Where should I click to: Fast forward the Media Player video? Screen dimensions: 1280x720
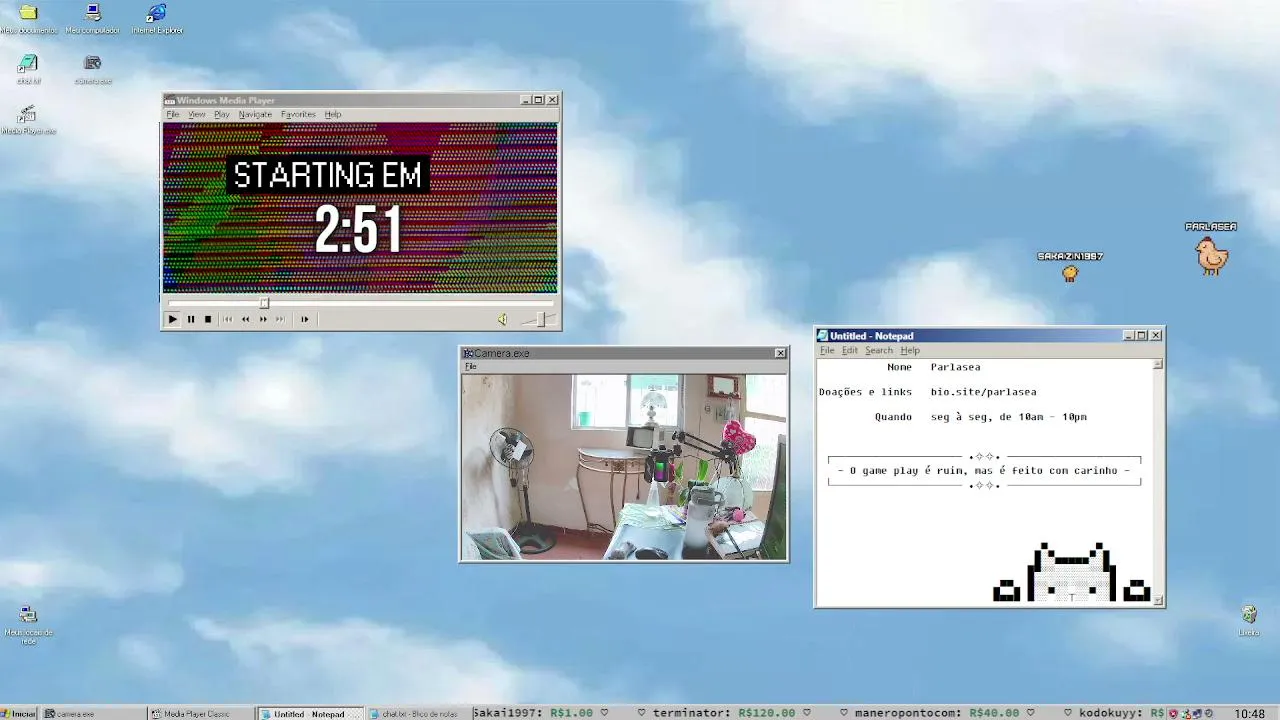263,319
